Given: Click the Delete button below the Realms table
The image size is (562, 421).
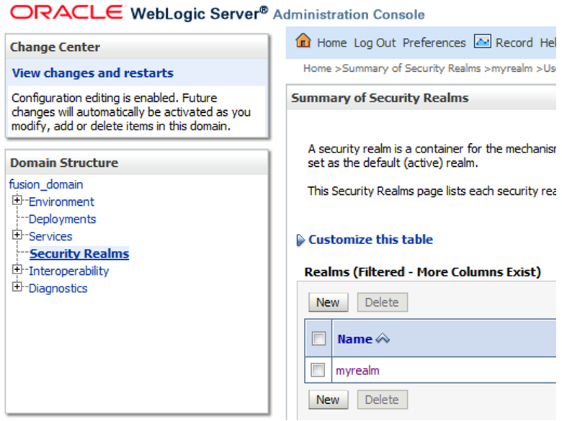Looking at the screenshot, I should 382,399.
